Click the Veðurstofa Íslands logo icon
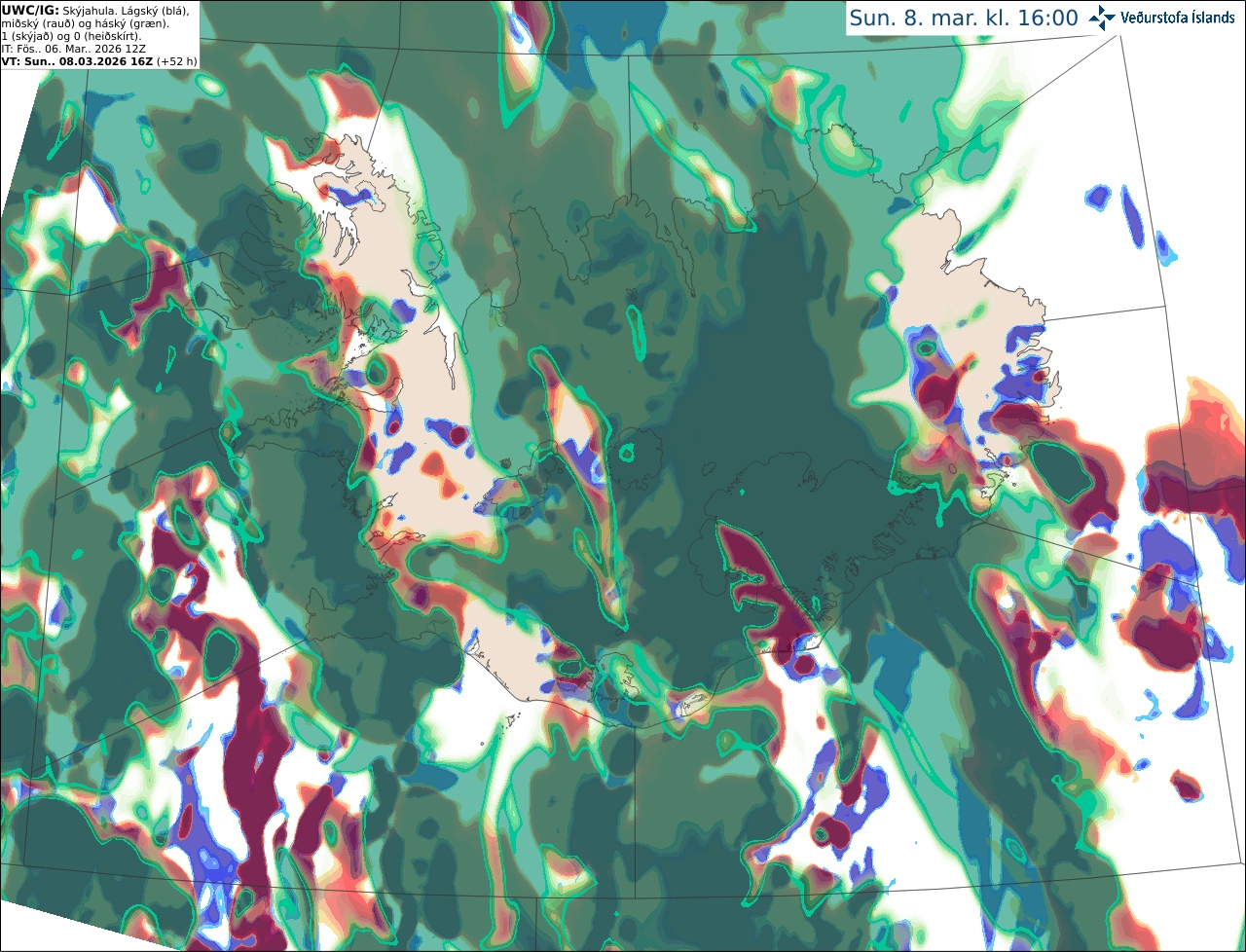This screenshot has width=1246, height=952. coord(1102,18)
